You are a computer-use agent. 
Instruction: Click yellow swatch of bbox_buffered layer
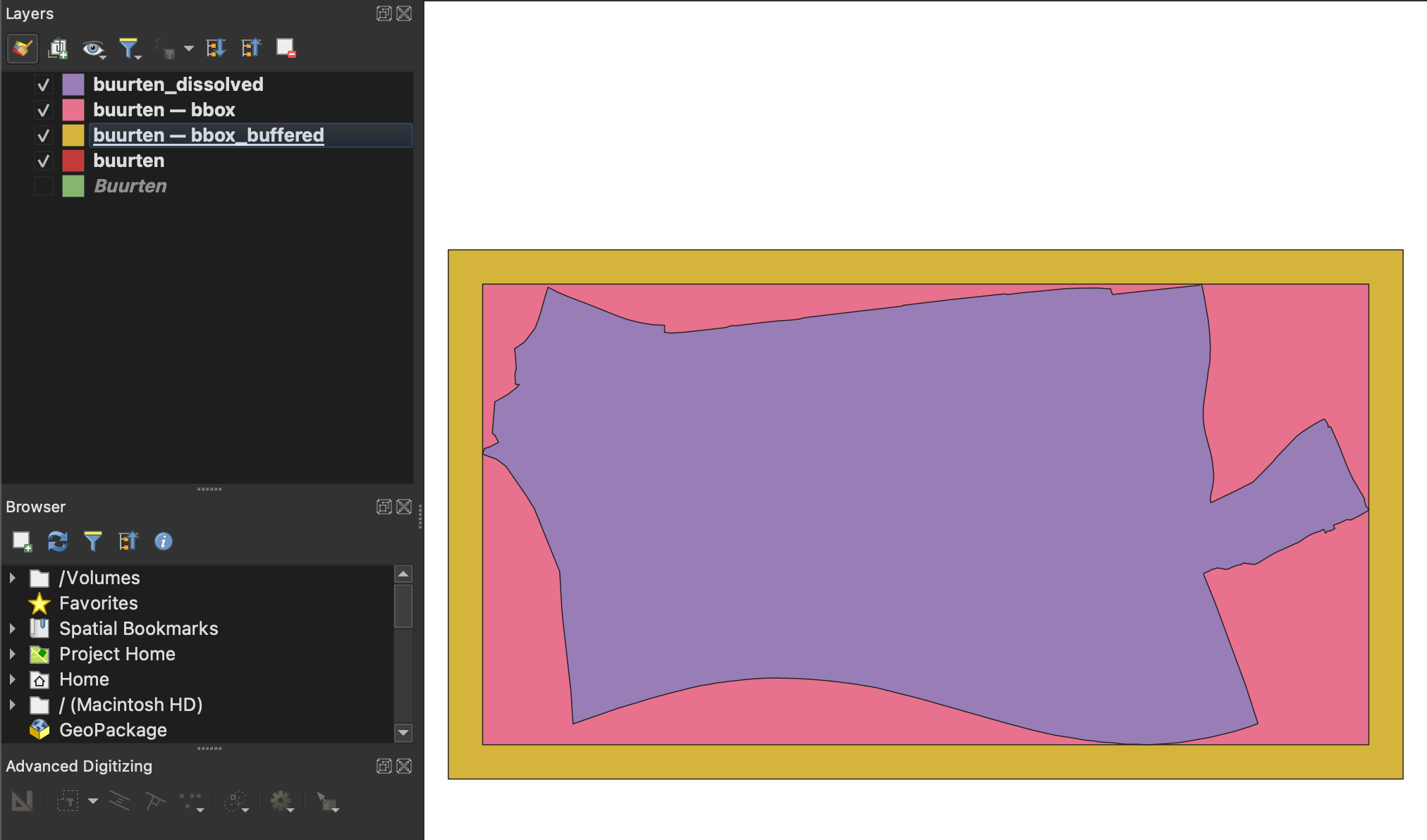[73, 135]
